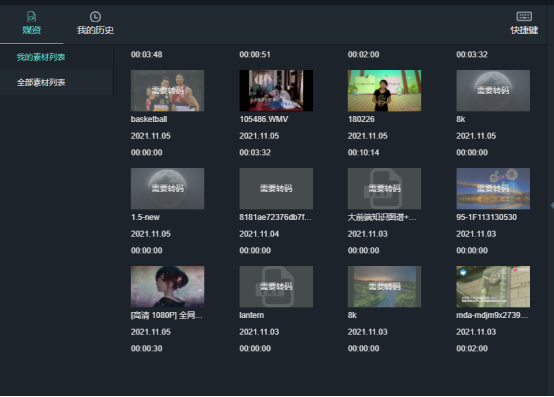The height and width of the screenshot is (397, 554).
Task: Open the 快捷键 keyboard shortcuts icon
Action: (524, 16)
